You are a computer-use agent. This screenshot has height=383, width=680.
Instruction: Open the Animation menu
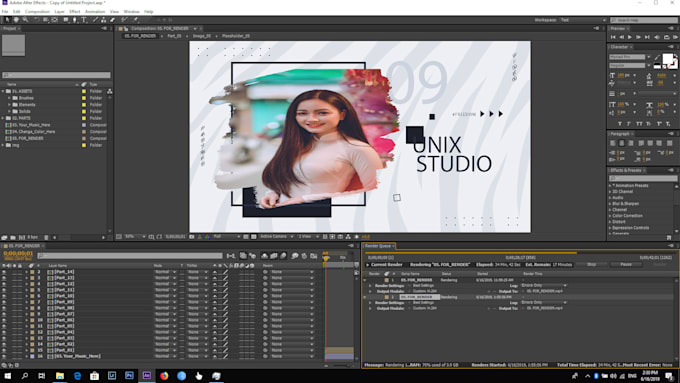[x=95, y=11]
